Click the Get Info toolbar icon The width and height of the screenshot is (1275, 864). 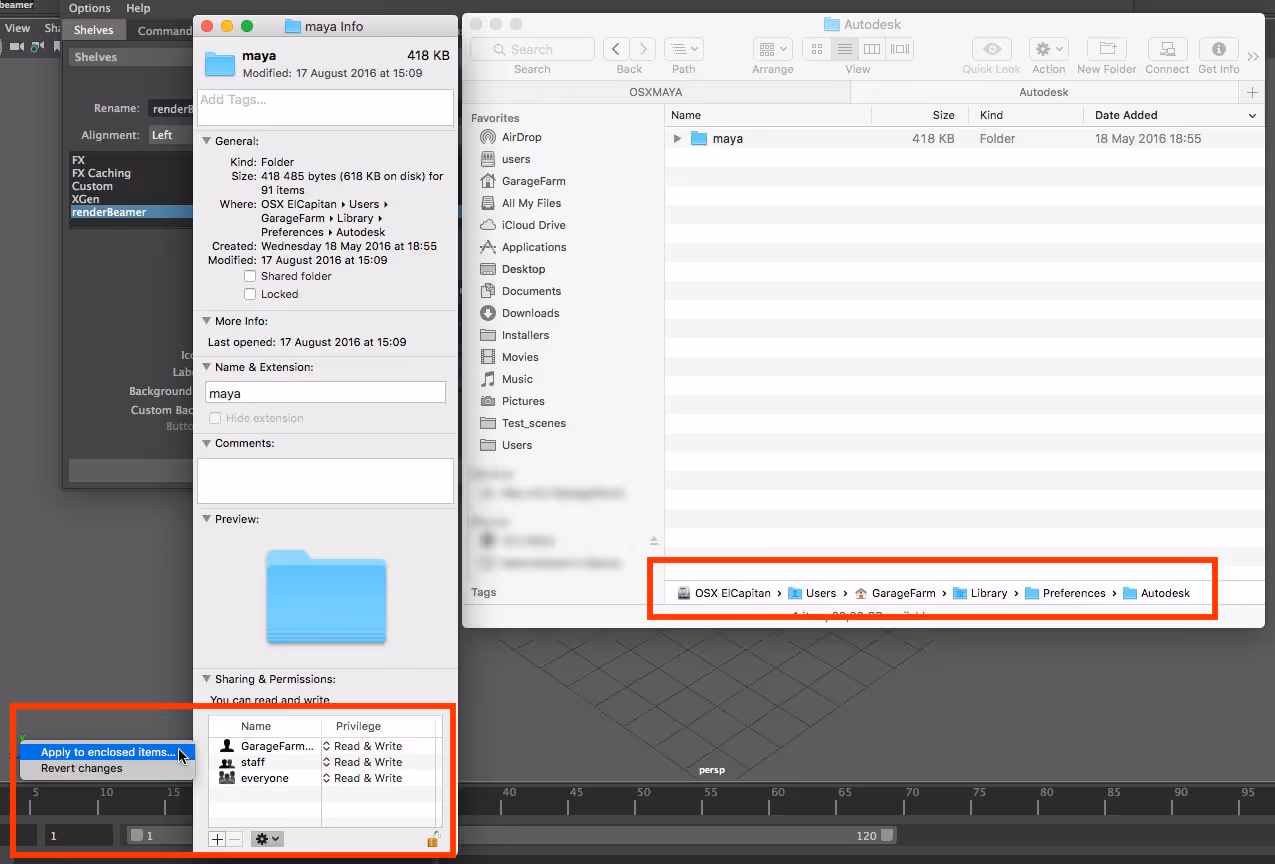click(x=1218, y=48)
